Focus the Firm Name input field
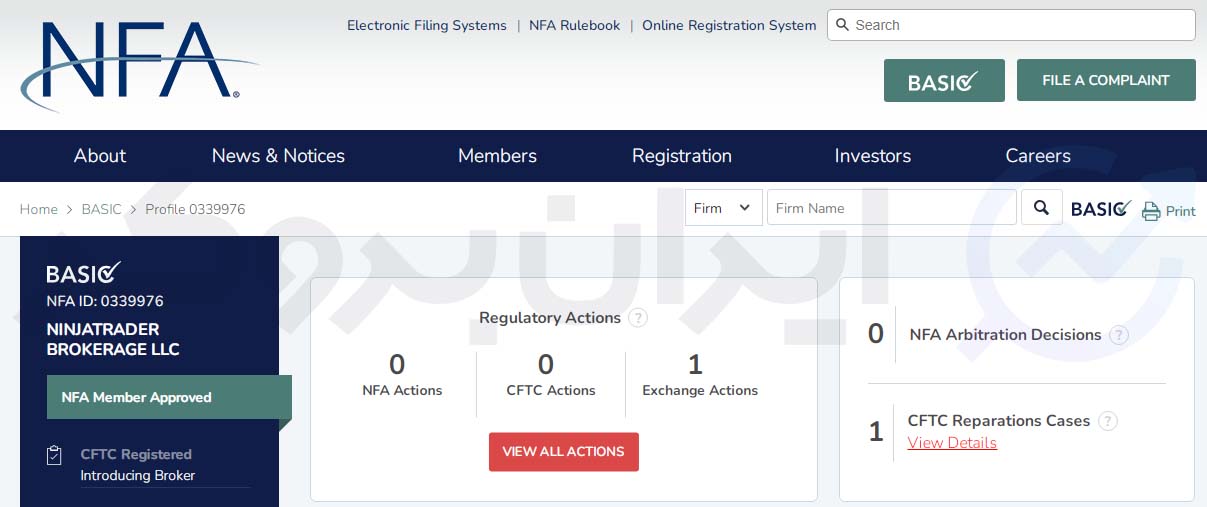This screenshot has width=1207, height=507. pyautogui.click(x=892, y=208)
